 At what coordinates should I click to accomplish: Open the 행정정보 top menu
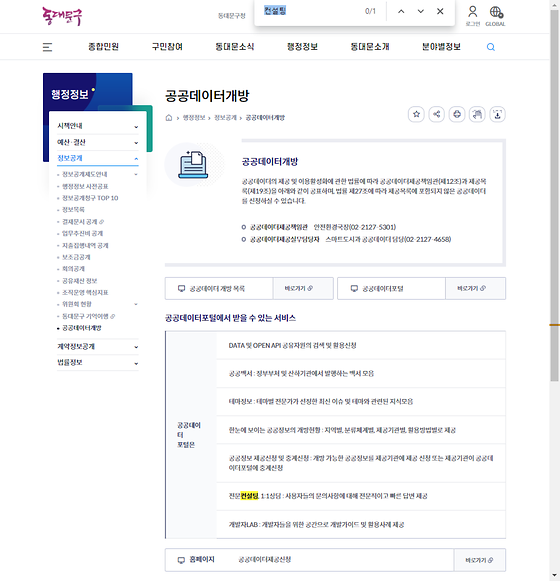click(302, 47)
